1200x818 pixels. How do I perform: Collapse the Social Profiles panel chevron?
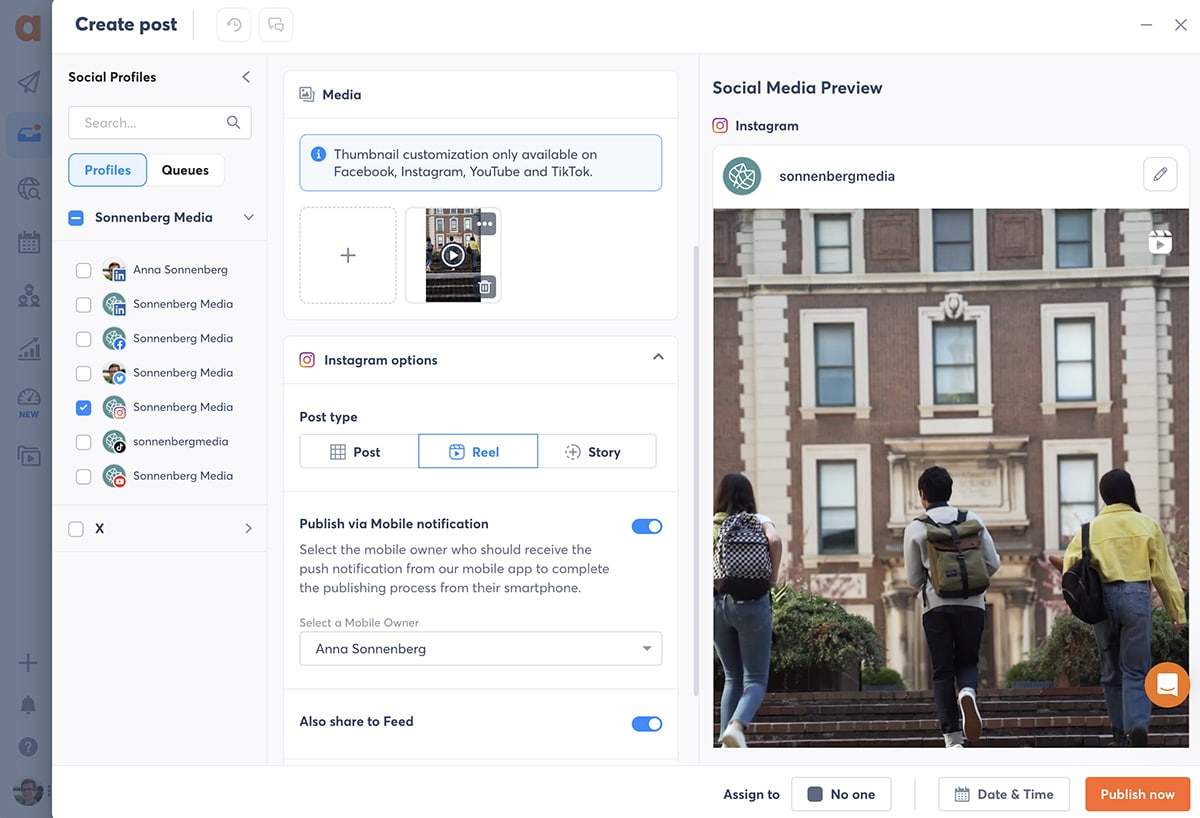click(246, 77)
